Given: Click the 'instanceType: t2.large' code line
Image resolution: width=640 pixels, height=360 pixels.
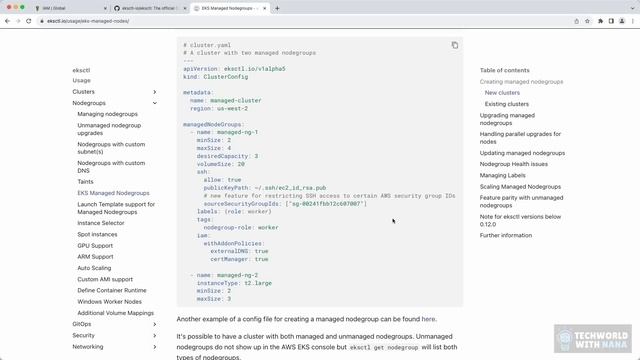Looking at the screenshot, I should click(x=234, y=283).
